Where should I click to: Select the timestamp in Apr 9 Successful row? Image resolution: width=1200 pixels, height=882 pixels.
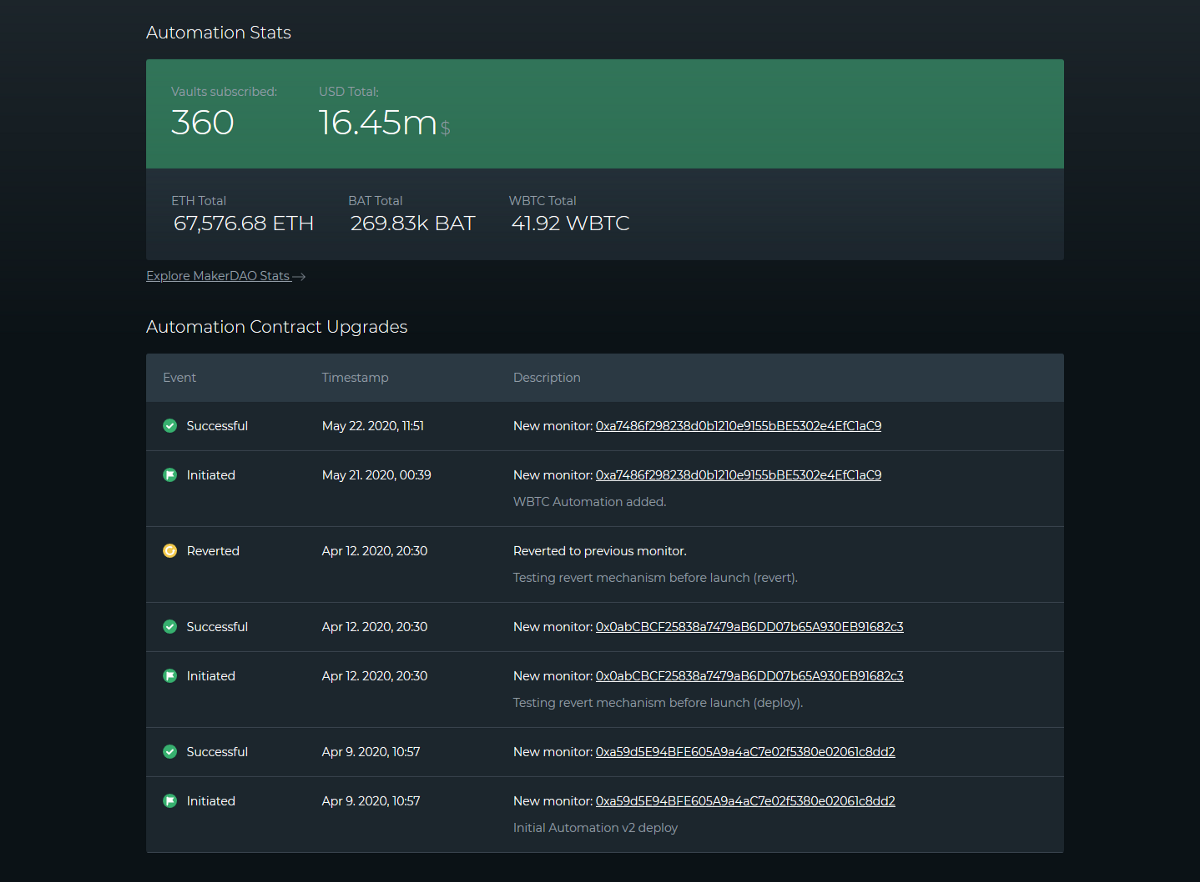pyautogui.click(x=371, y=752)
